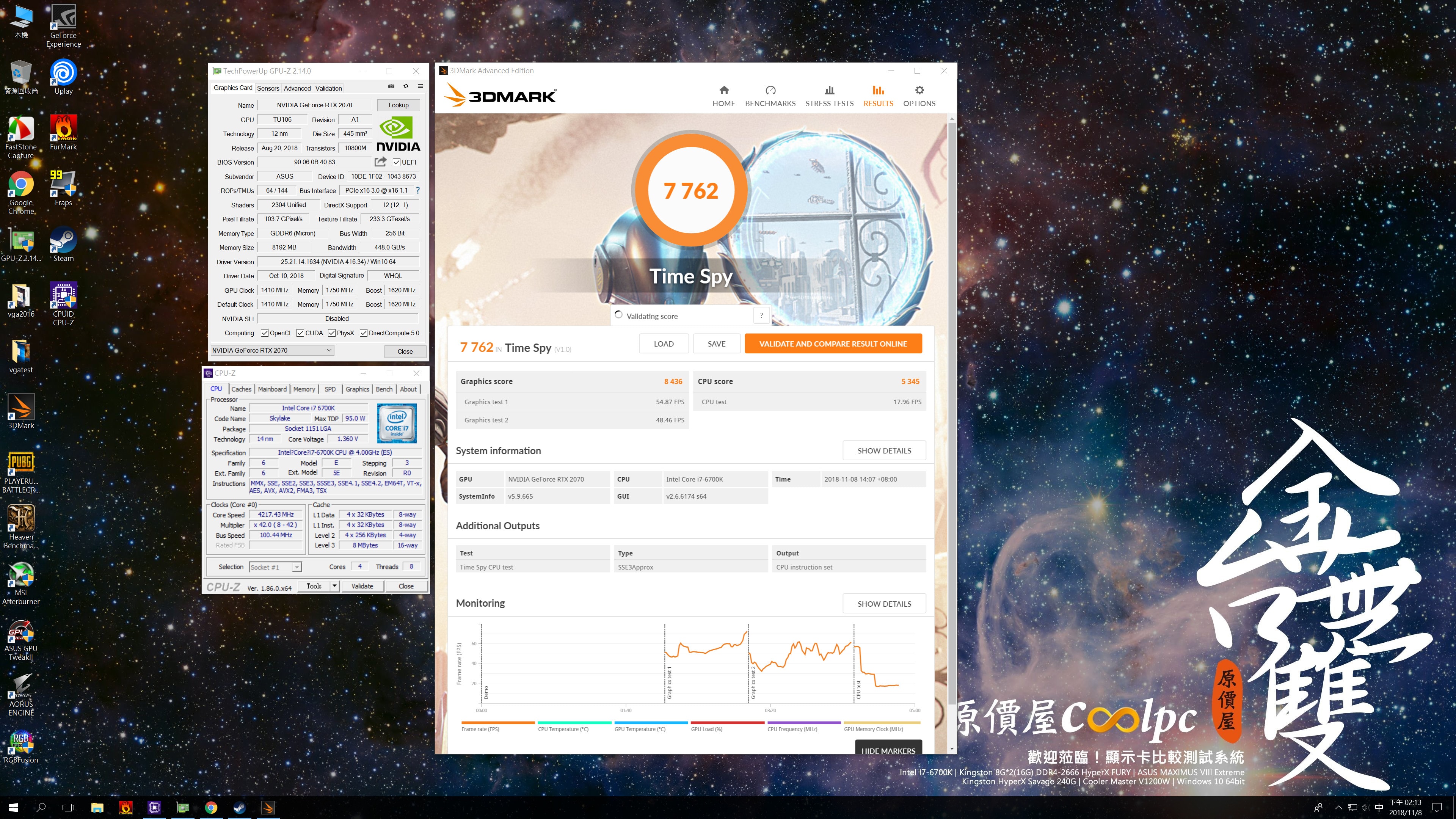Viewport: 1456px width, 819px height.
Task: Open STRESS TESTS in 3DMark
Action: click(x=829, y=96)
